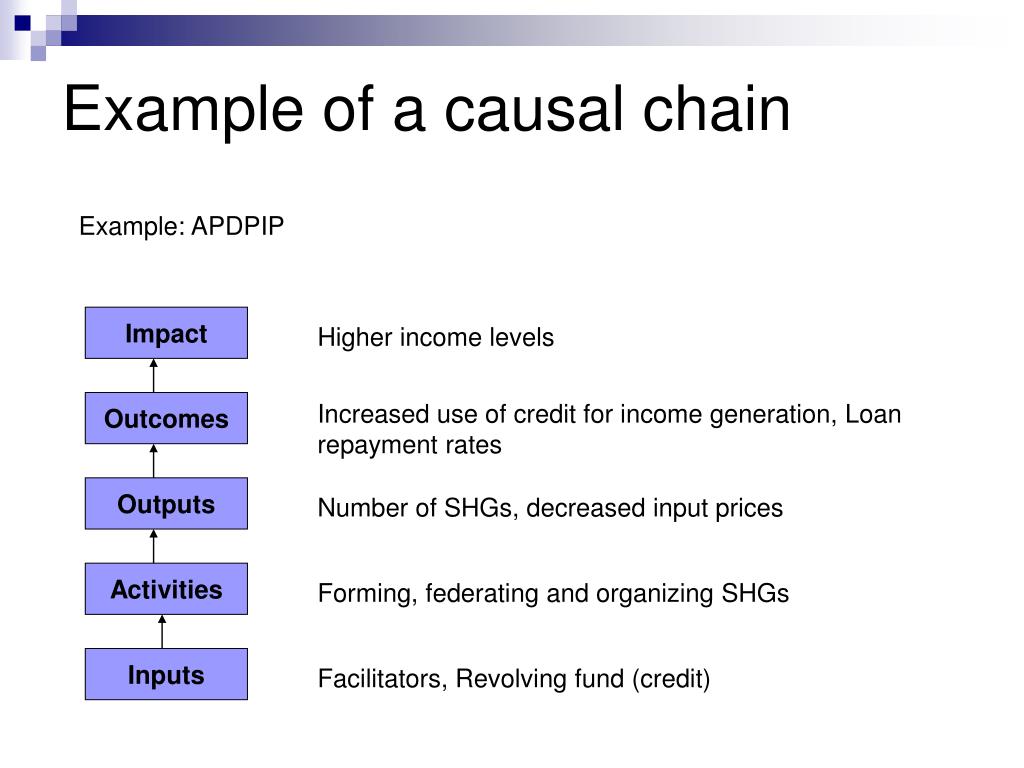The width and height of the screenshot is (1024, 768).
Task: Select 'Number of SHGs, decreased input prices'
Action: tap(550, 508)
